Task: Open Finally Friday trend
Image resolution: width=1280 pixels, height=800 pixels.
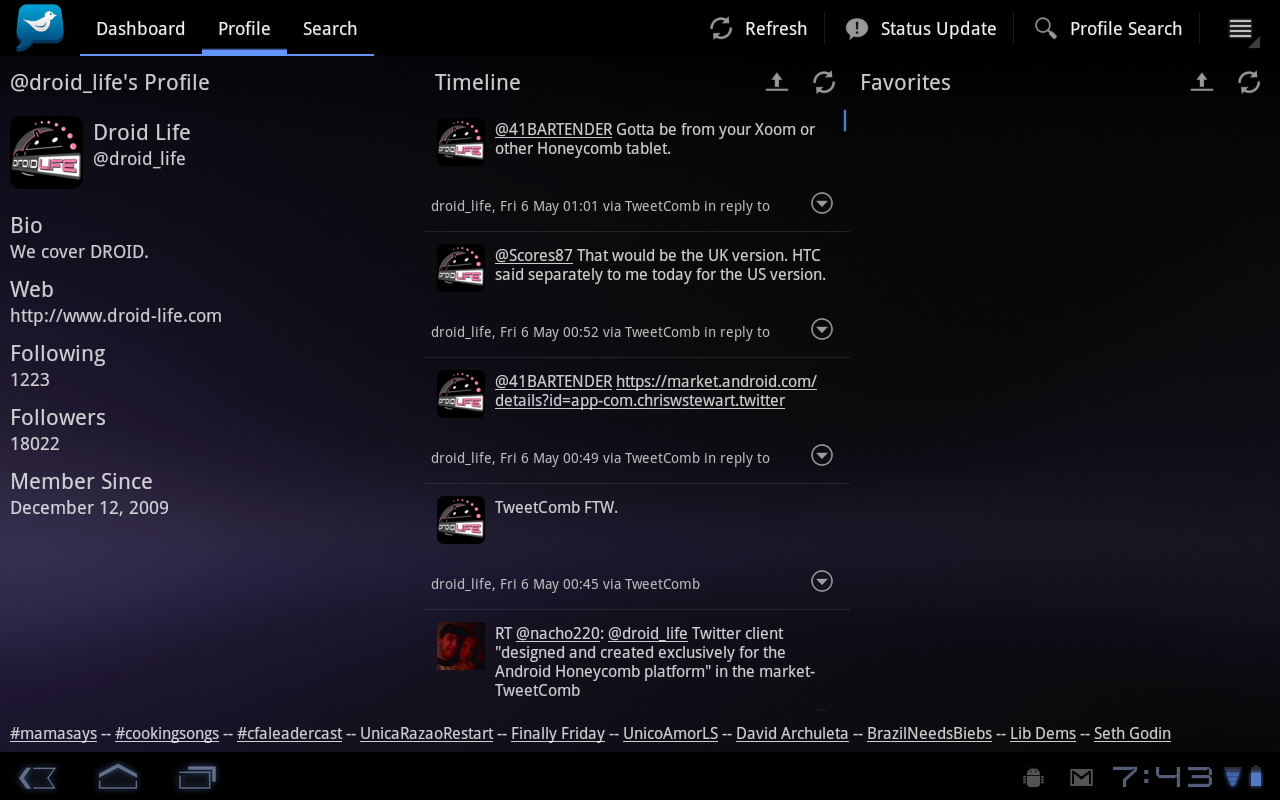Action: click(x=558, y=733)
